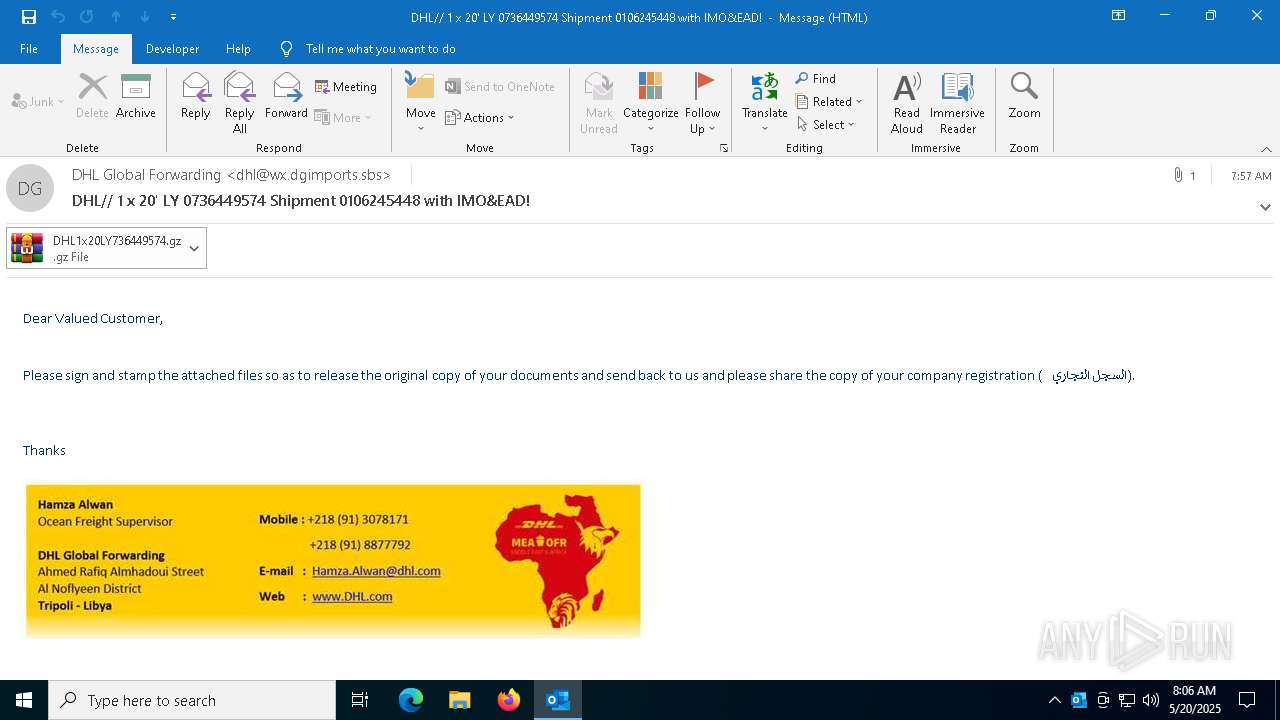Go to the previous item with the up arrow
Screen dimensions: 1280x720
pos(116,17)
